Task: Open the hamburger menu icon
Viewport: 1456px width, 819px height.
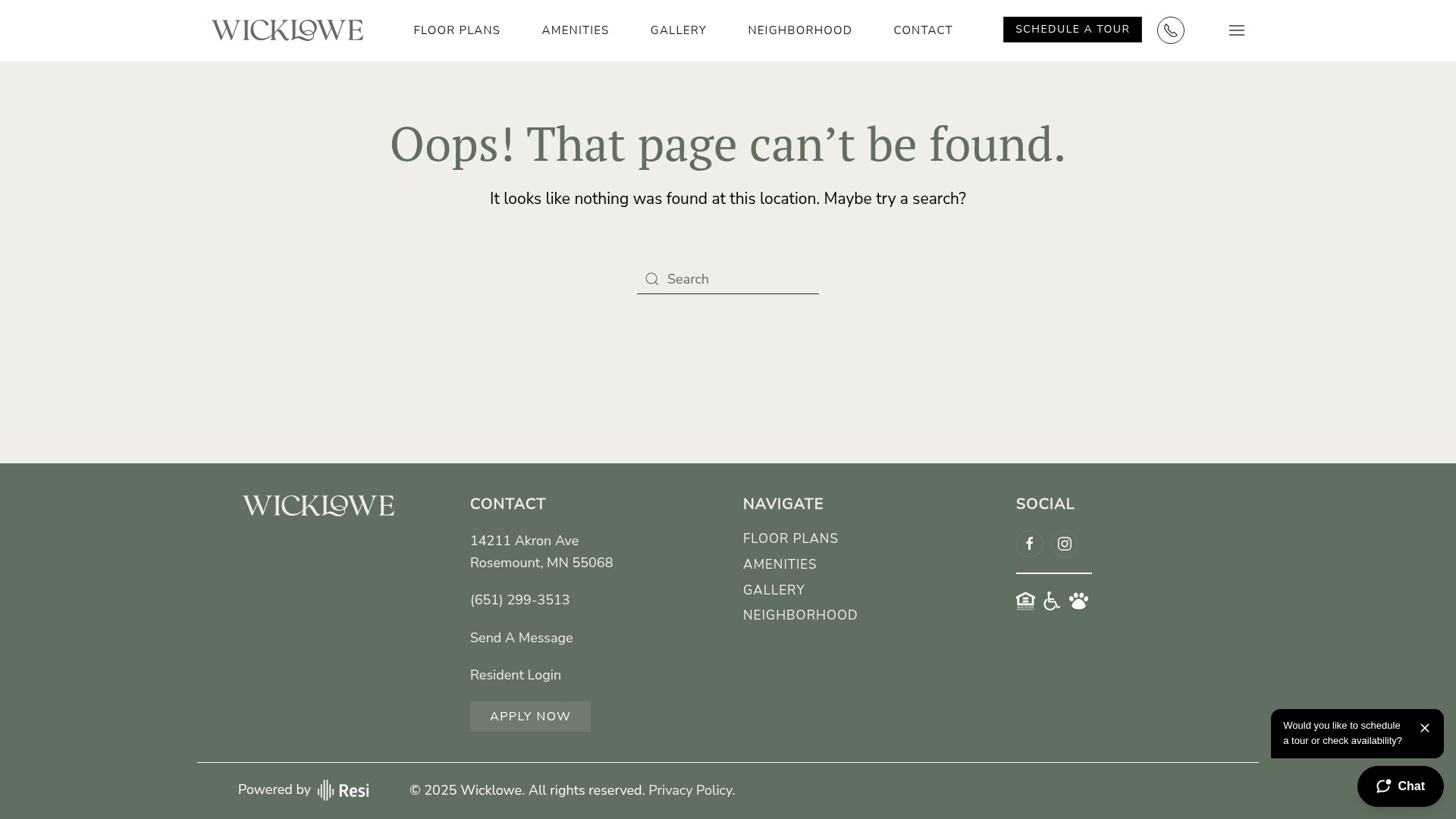Action: coord(1237,30)
